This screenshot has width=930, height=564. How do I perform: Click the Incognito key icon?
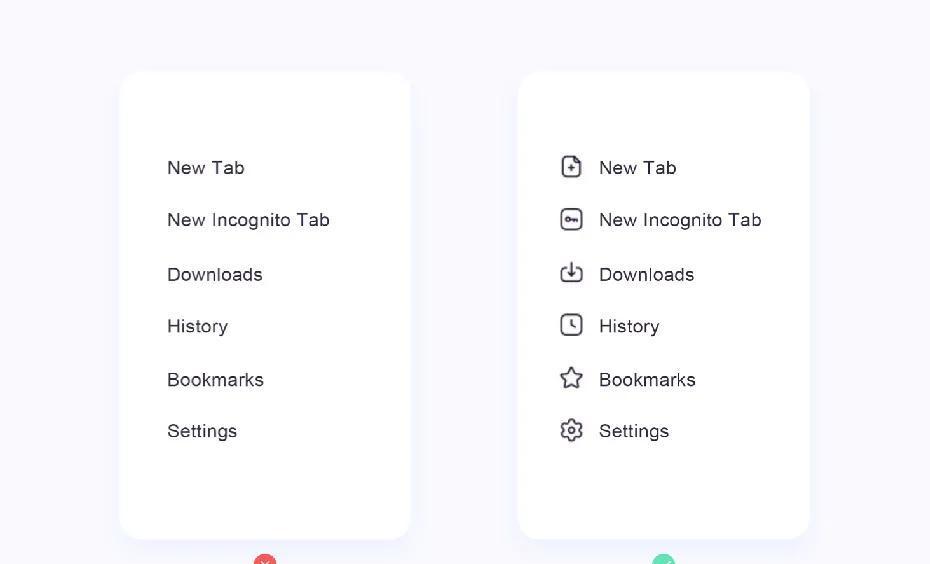571,219
